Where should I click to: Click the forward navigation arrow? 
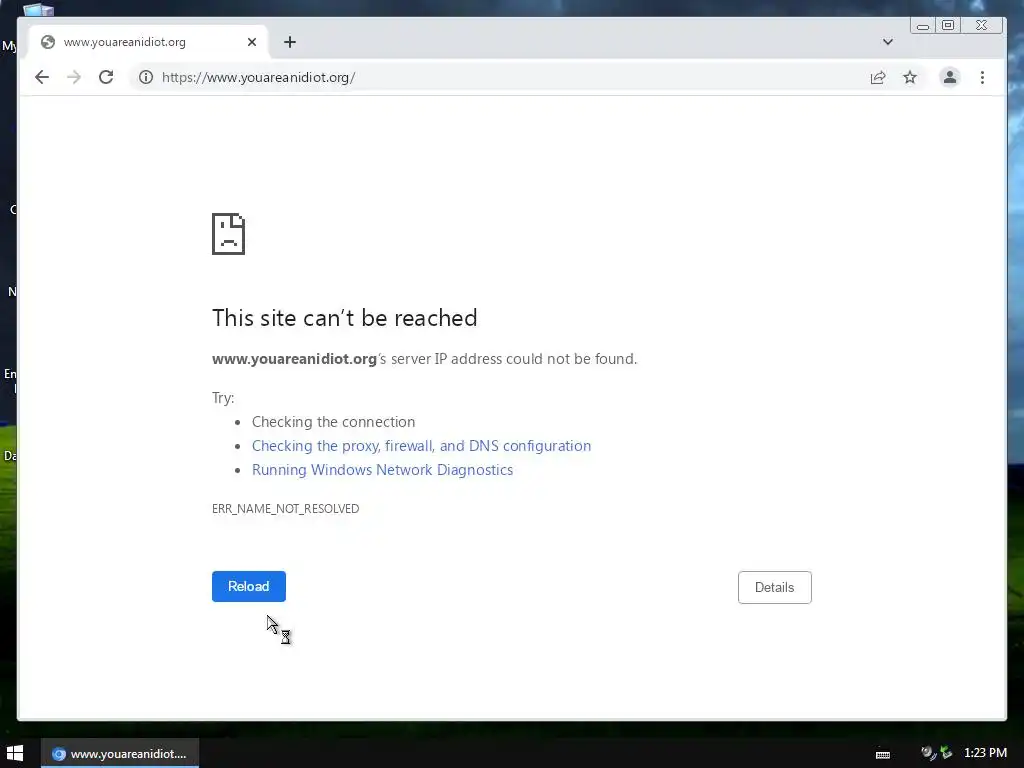point(74,77)
